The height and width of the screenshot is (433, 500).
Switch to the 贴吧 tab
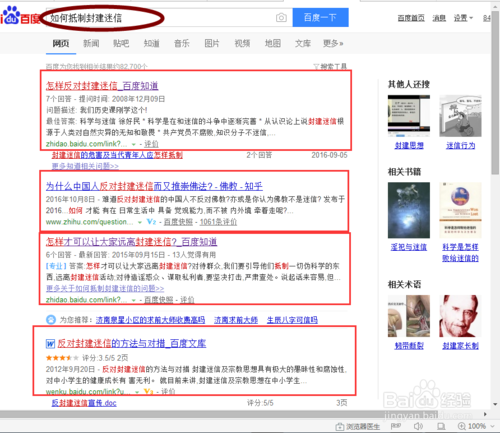(x=121, y=43)
